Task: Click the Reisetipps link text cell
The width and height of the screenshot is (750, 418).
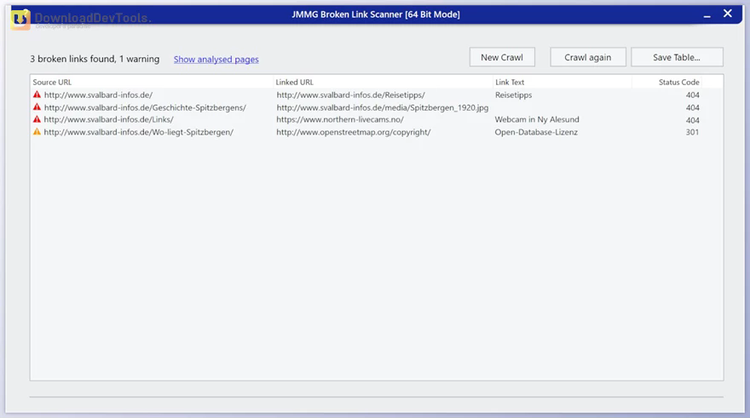Action: click(x=513, y=95)
